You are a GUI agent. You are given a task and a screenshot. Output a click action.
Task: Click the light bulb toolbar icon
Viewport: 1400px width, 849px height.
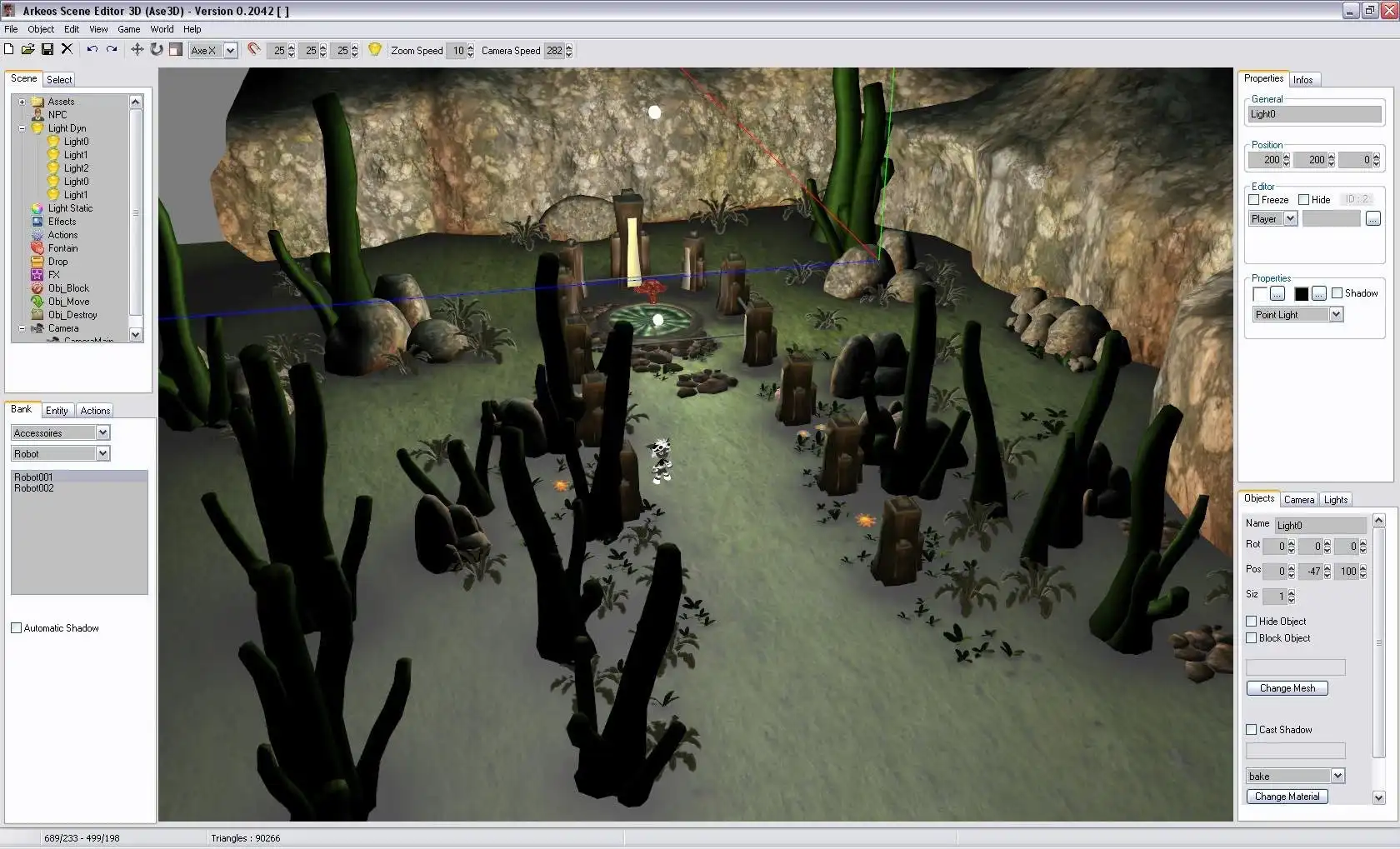(x=375, y=50)
